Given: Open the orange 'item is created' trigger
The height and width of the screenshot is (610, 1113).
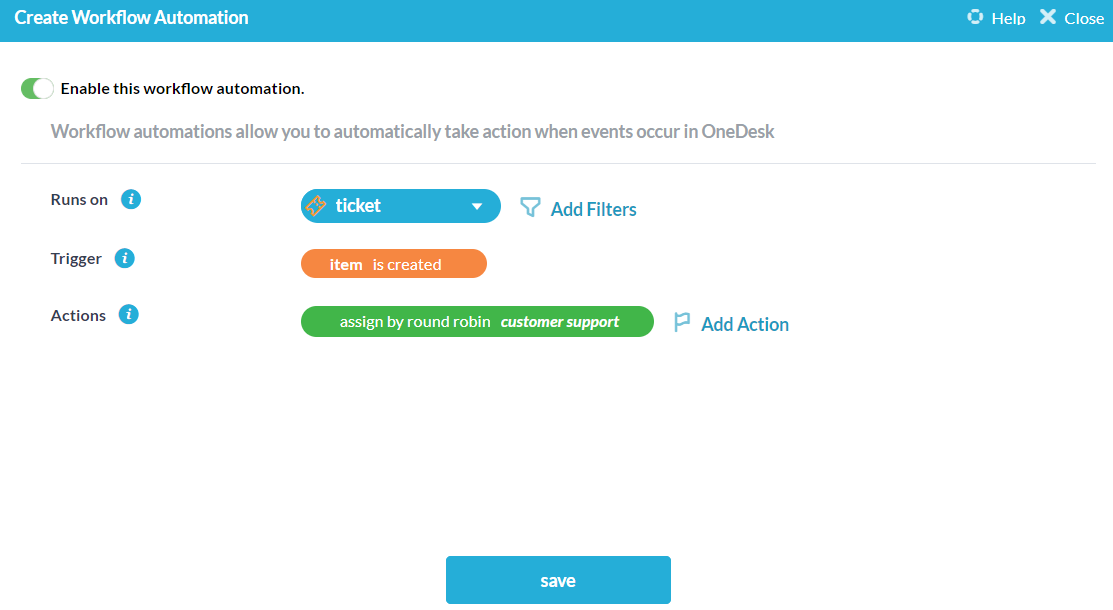Looking at the screenshot, I should coord(393,264).
